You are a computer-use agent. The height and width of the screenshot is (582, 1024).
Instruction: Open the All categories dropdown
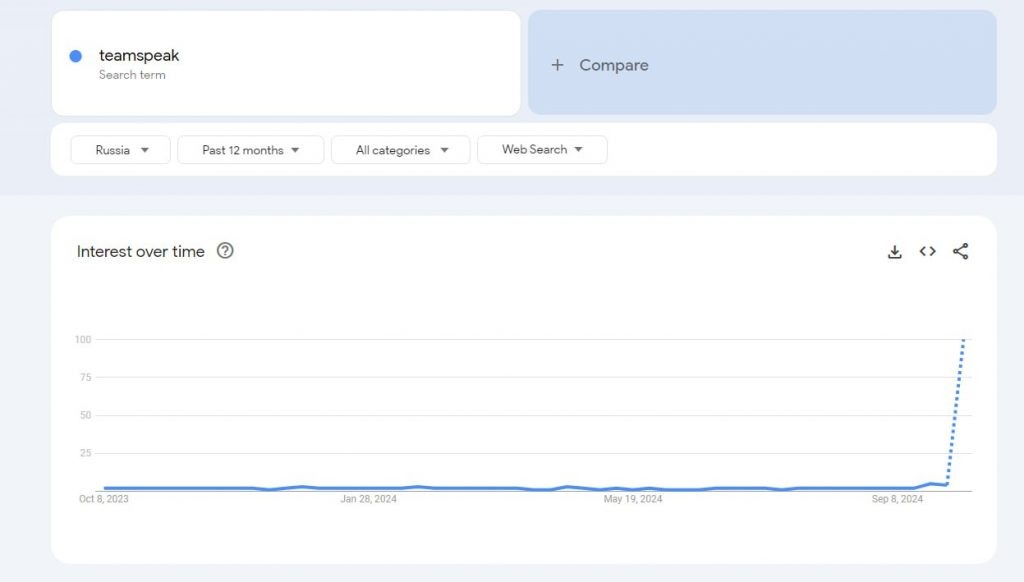(x=401, y=150)
